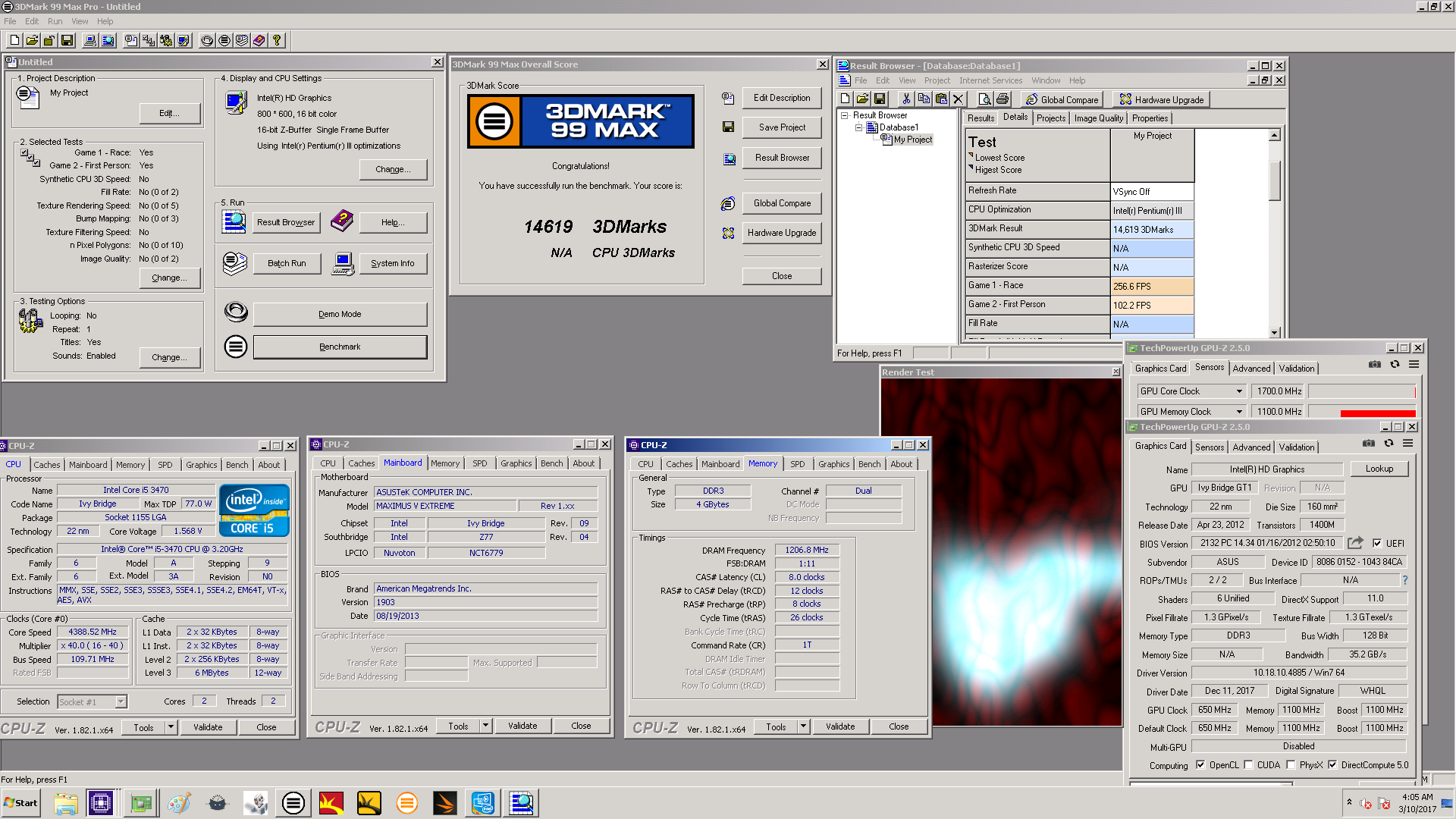Open the GPU Memory Clock sensor dropdown
This screenshot has width=1456, height=819.
click(x=1239, y=412)
